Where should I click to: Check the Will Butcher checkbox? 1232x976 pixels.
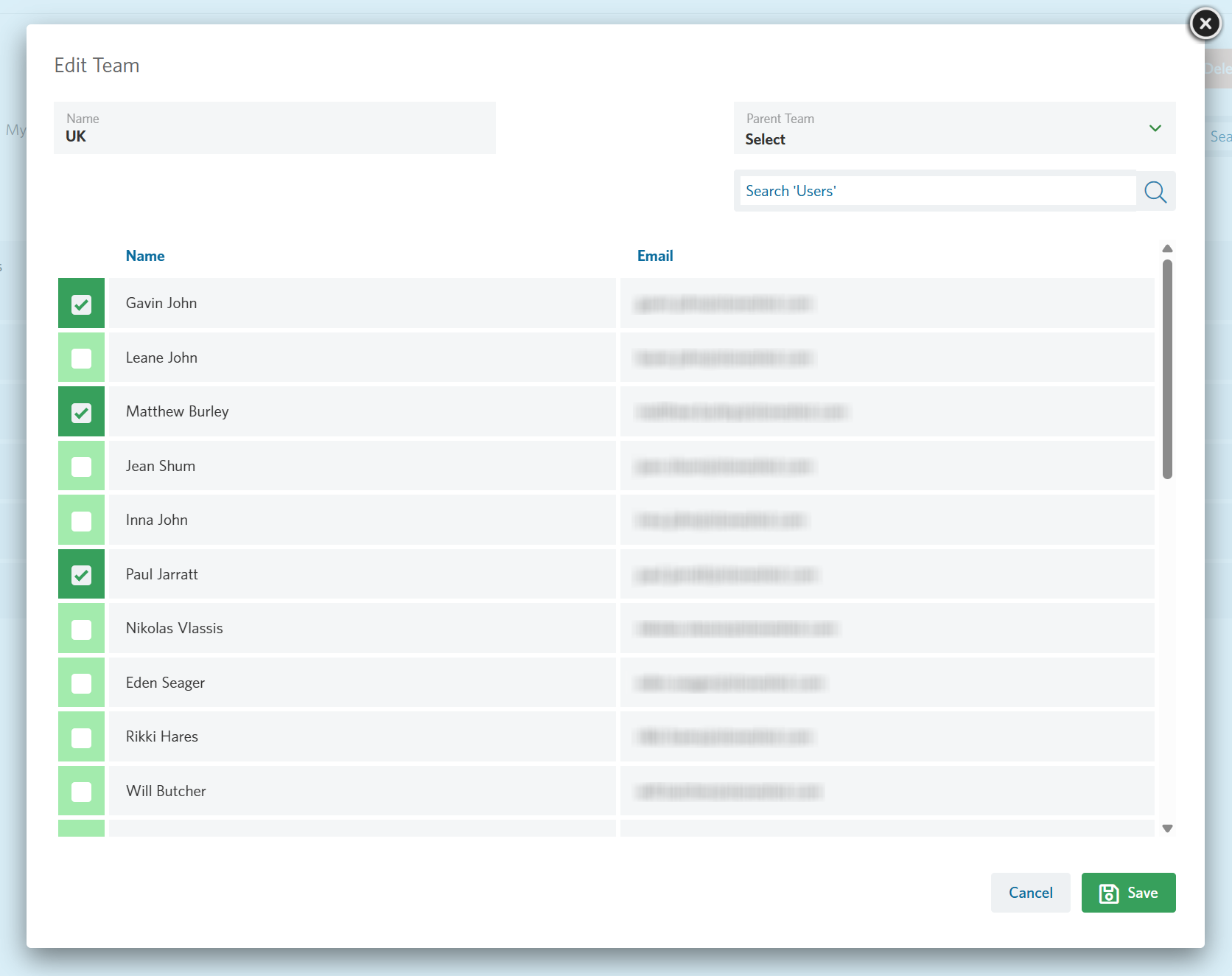[x=81, y=792]
